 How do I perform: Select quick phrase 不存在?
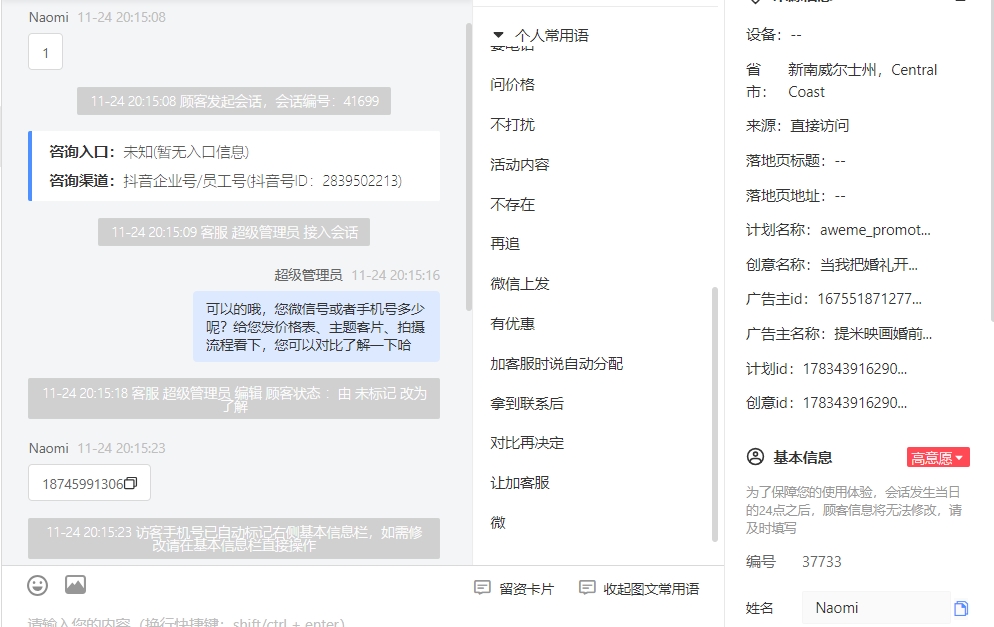click(512, 204)
